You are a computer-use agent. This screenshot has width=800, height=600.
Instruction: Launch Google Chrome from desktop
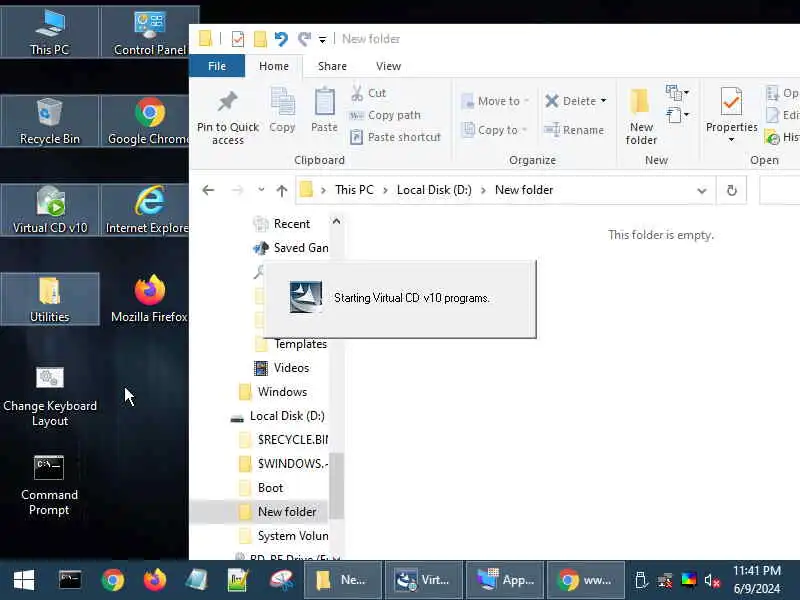pos(149,121)
